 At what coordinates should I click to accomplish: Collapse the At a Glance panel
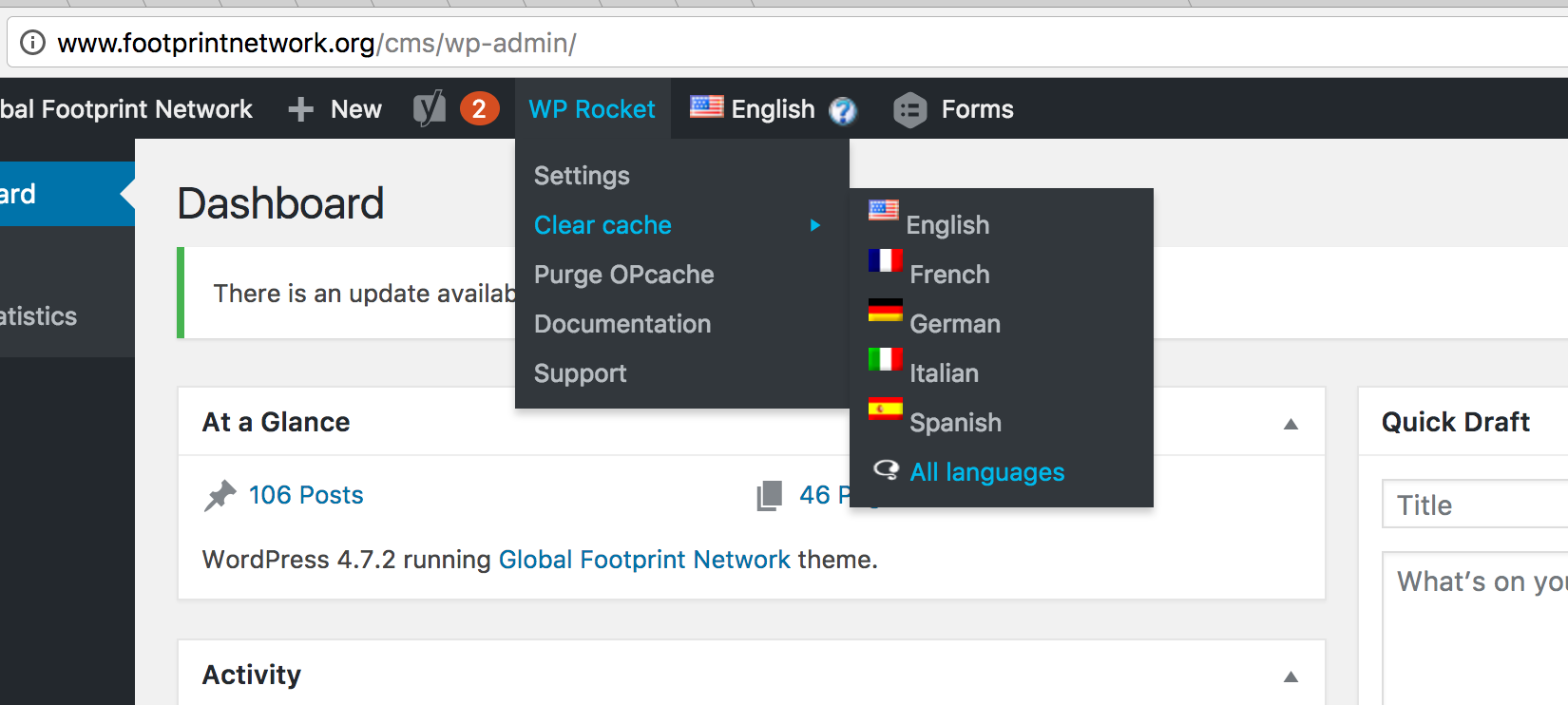(x=1291, y=424)
